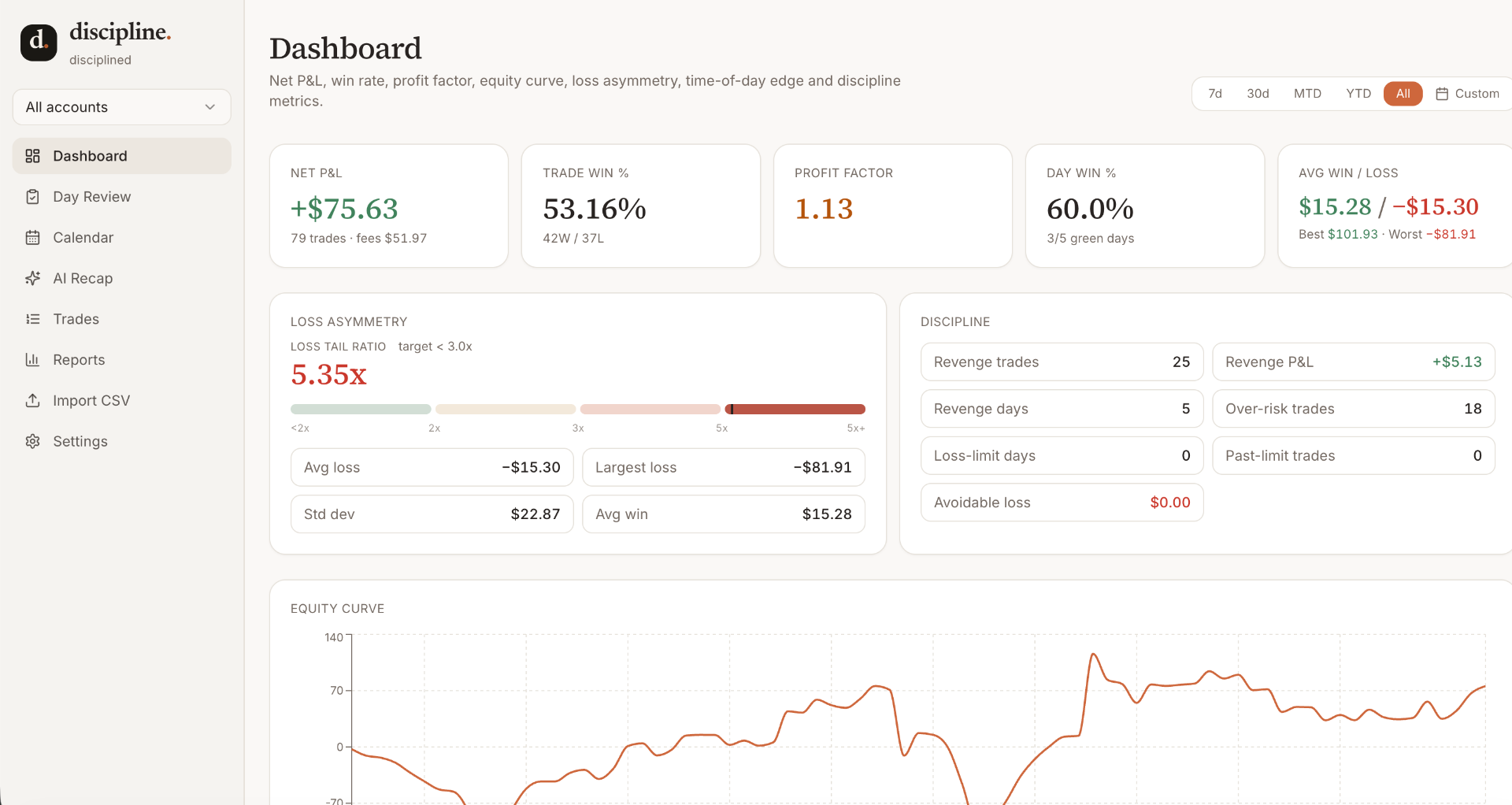Click the Day Win % card
The width and height of the screenshot is (1512, 805).
pyautogui.click(x=1145, y=206)
